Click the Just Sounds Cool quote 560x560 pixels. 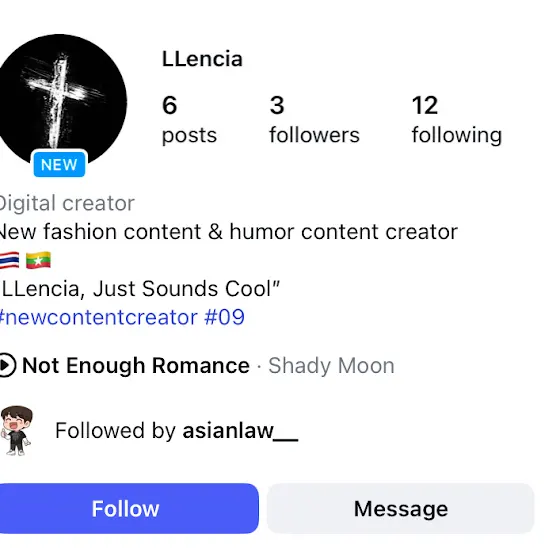click(x=140, y=289)
